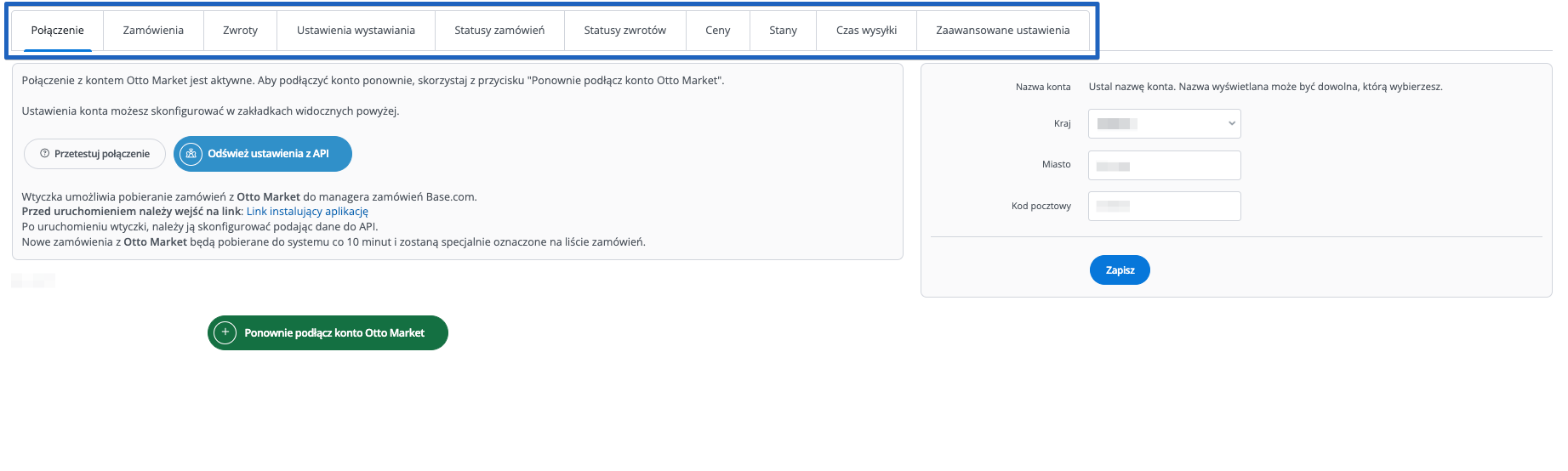Click the Odśwież ustawienia z API button text
Image resolution: width=1568 pixels, height=471 pixels.
coord(268,154)
